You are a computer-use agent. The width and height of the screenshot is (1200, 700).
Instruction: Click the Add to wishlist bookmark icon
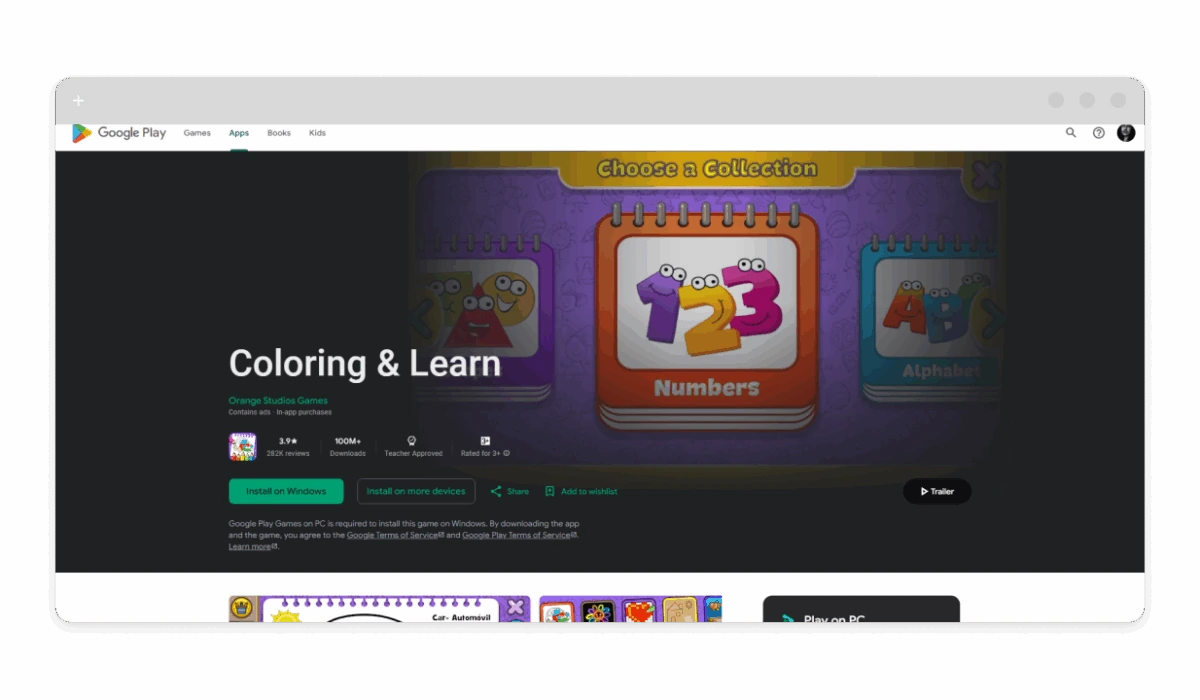tap(550, 491)
